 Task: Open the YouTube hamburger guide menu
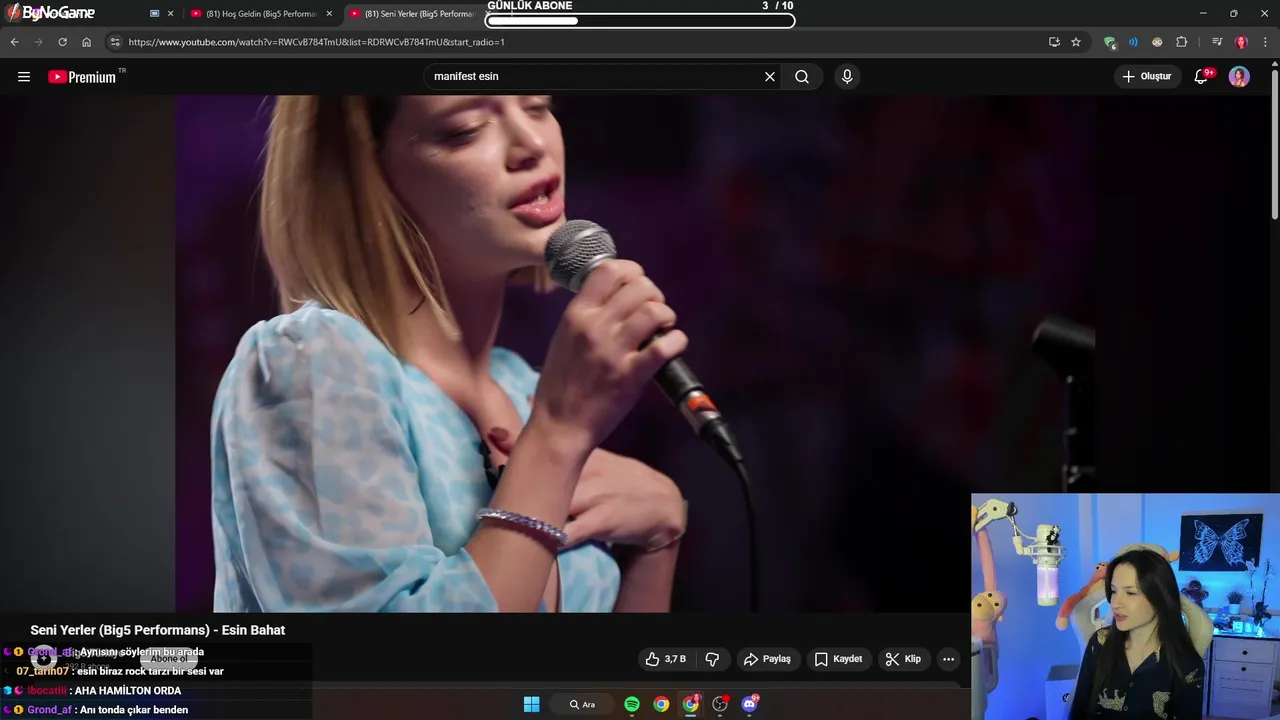24,77
